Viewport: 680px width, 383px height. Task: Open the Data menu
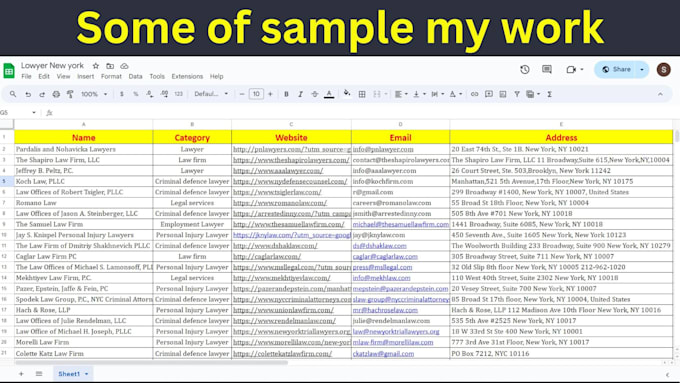pos(135,76)
